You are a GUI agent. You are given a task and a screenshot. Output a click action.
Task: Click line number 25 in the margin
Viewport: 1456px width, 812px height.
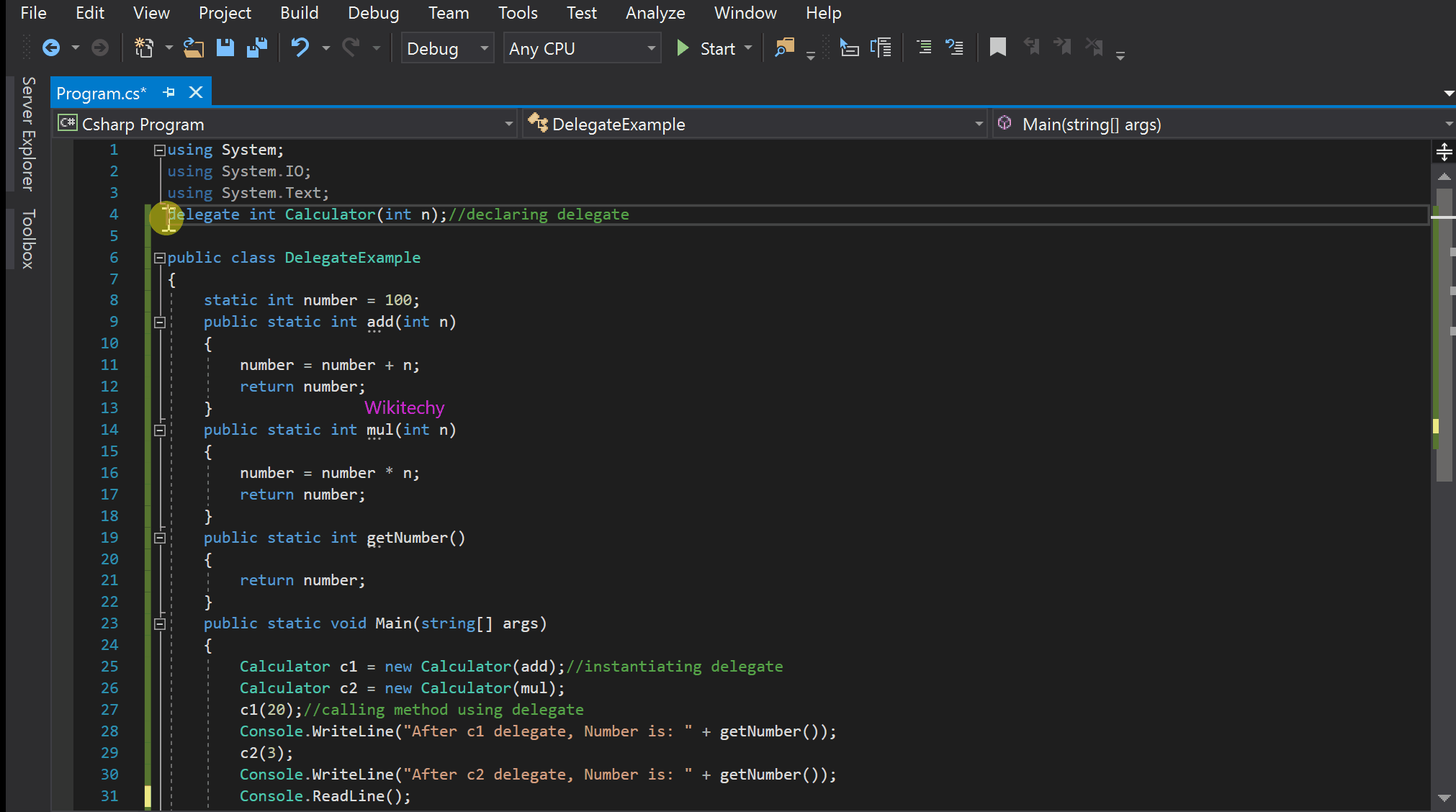point(109,667)
